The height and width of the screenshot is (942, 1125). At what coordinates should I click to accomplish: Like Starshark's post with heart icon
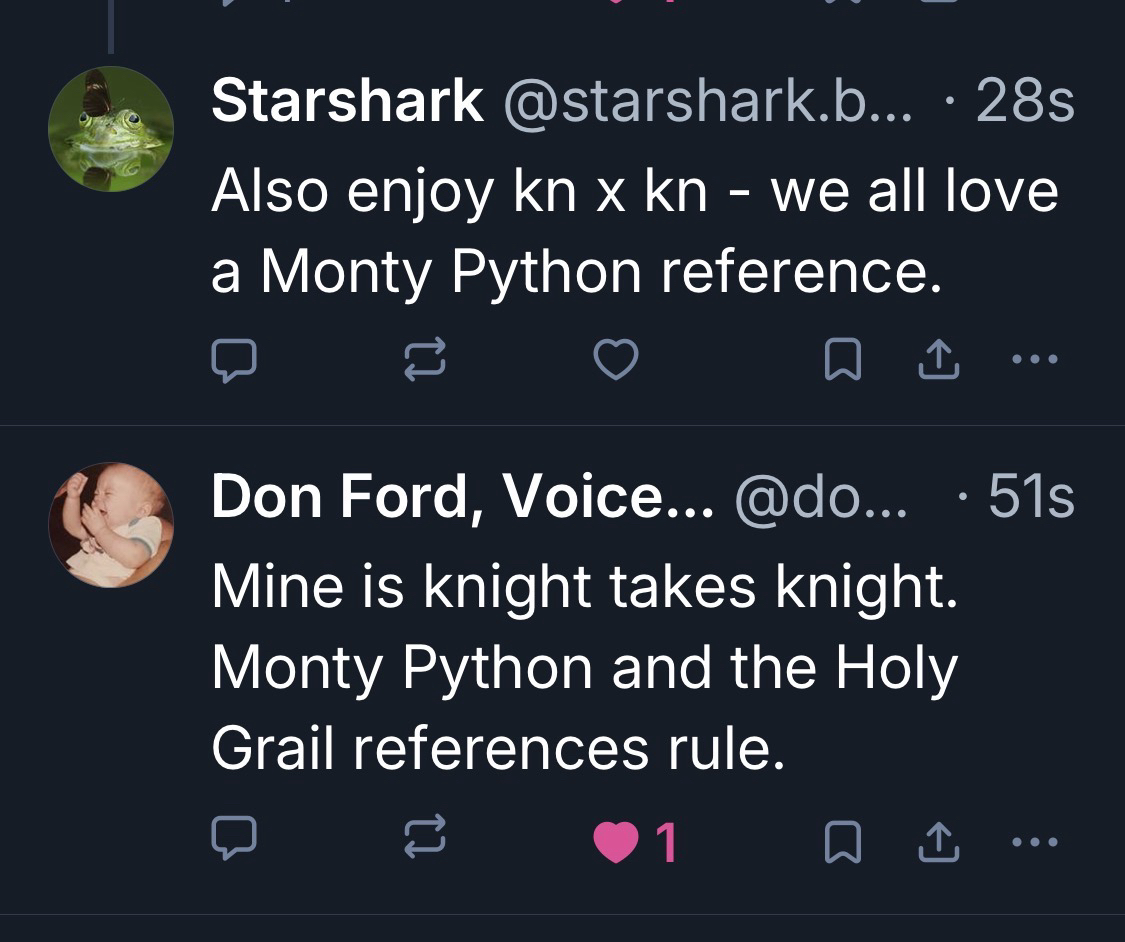(616, 360)
